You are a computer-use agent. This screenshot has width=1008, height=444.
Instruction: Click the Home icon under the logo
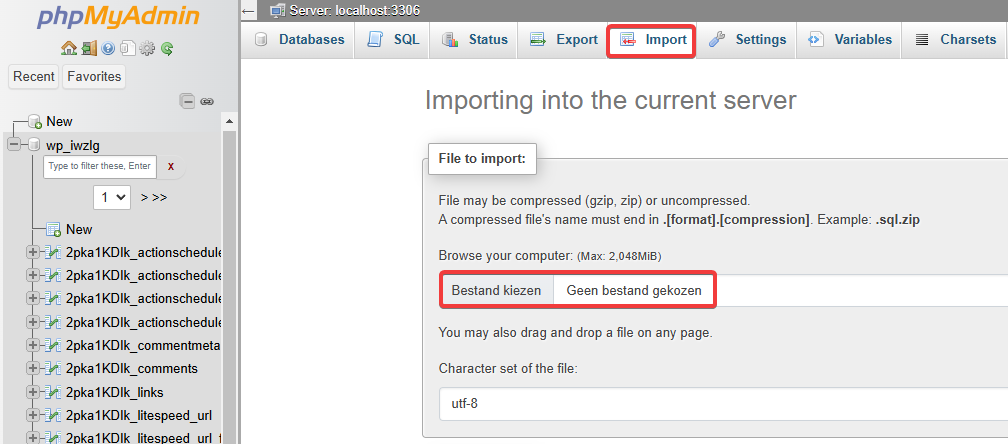tap(68, 48)
